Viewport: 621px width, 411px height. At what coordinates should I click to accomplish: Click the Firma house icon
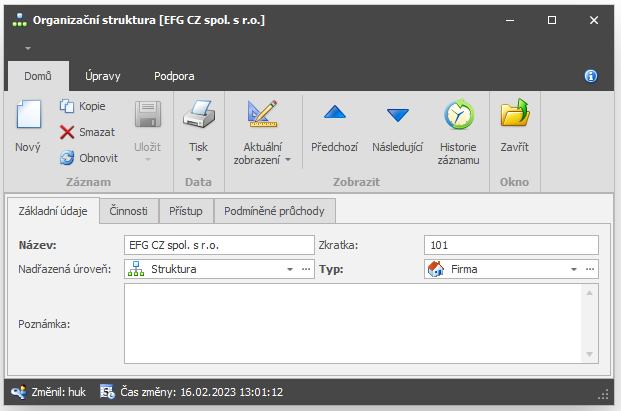point(436,269)
